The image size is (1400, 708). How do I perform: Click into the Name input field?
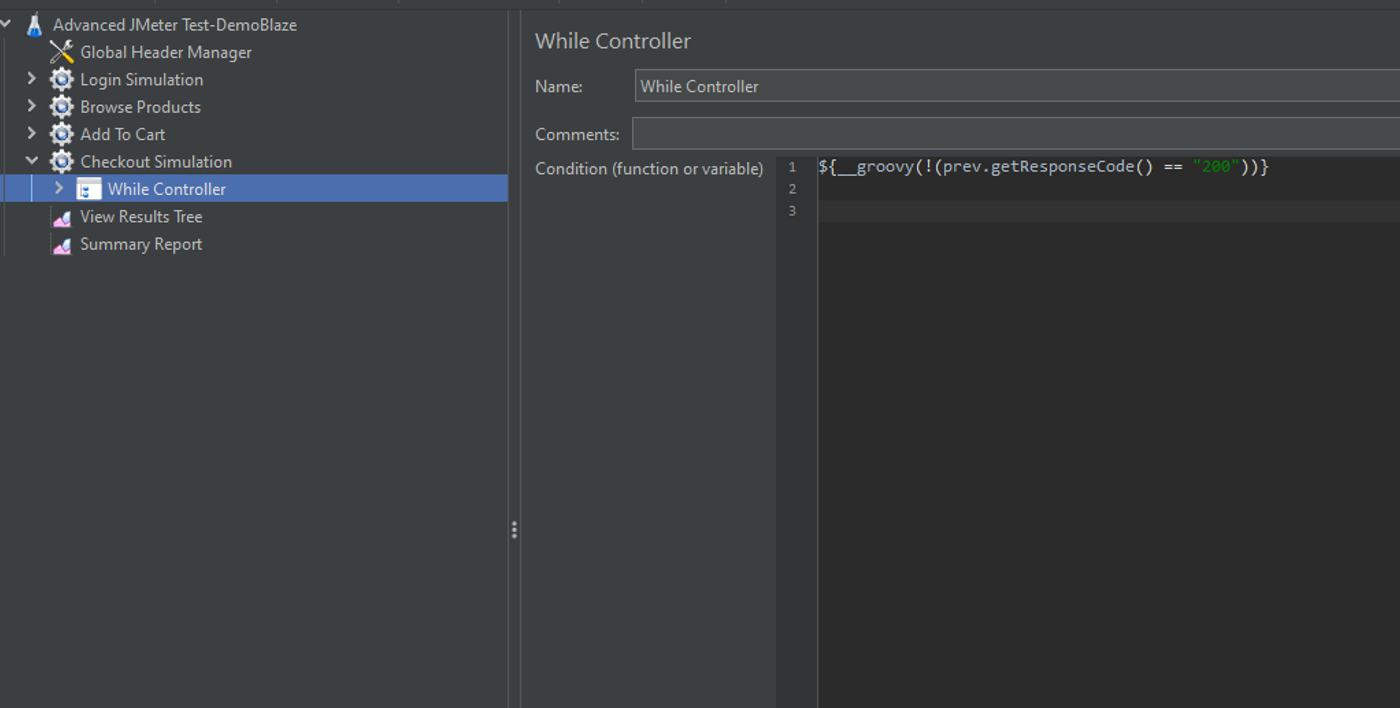click(1017, 86)
